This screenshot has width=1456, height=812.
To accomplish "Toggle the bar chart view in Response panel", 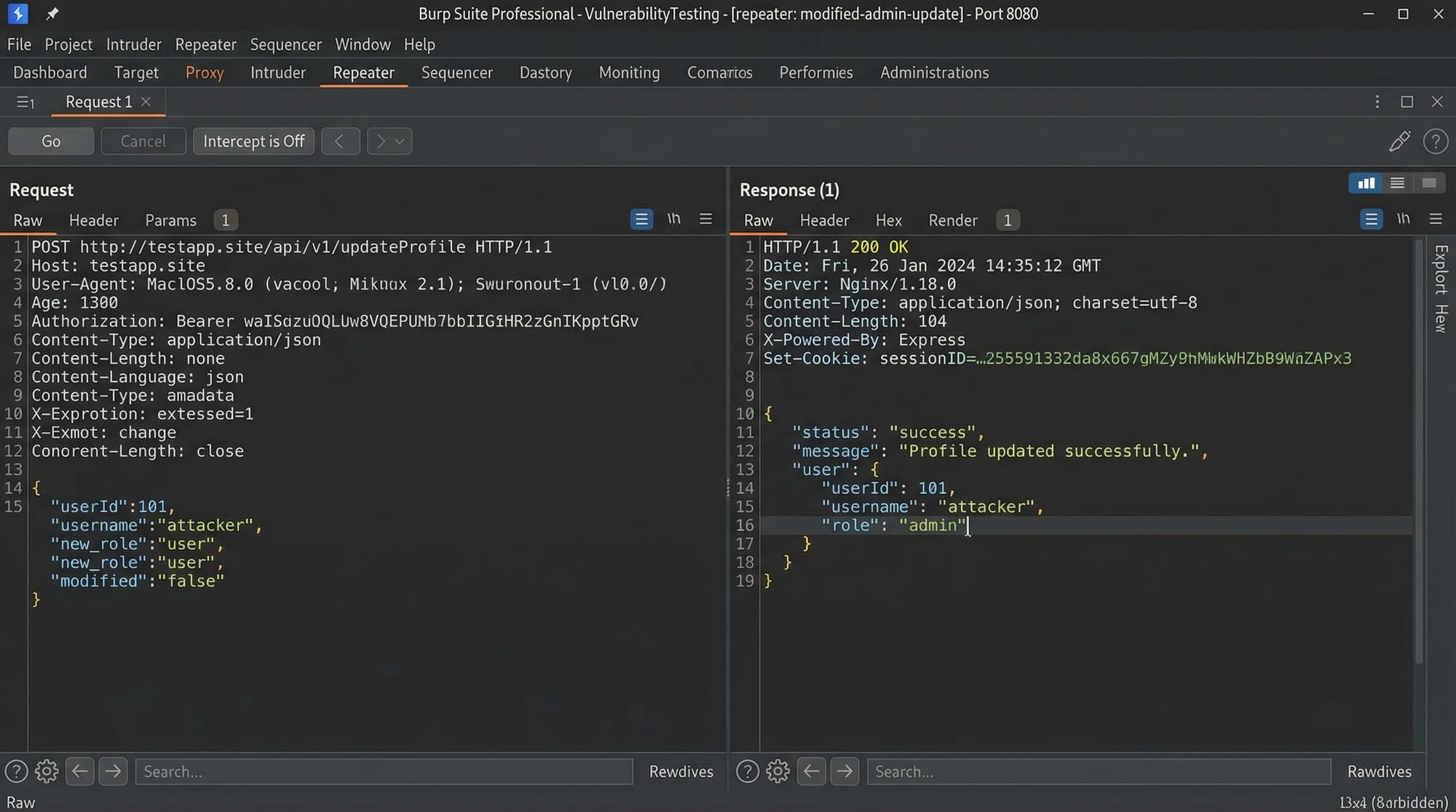I will [x=1365, y=183].
